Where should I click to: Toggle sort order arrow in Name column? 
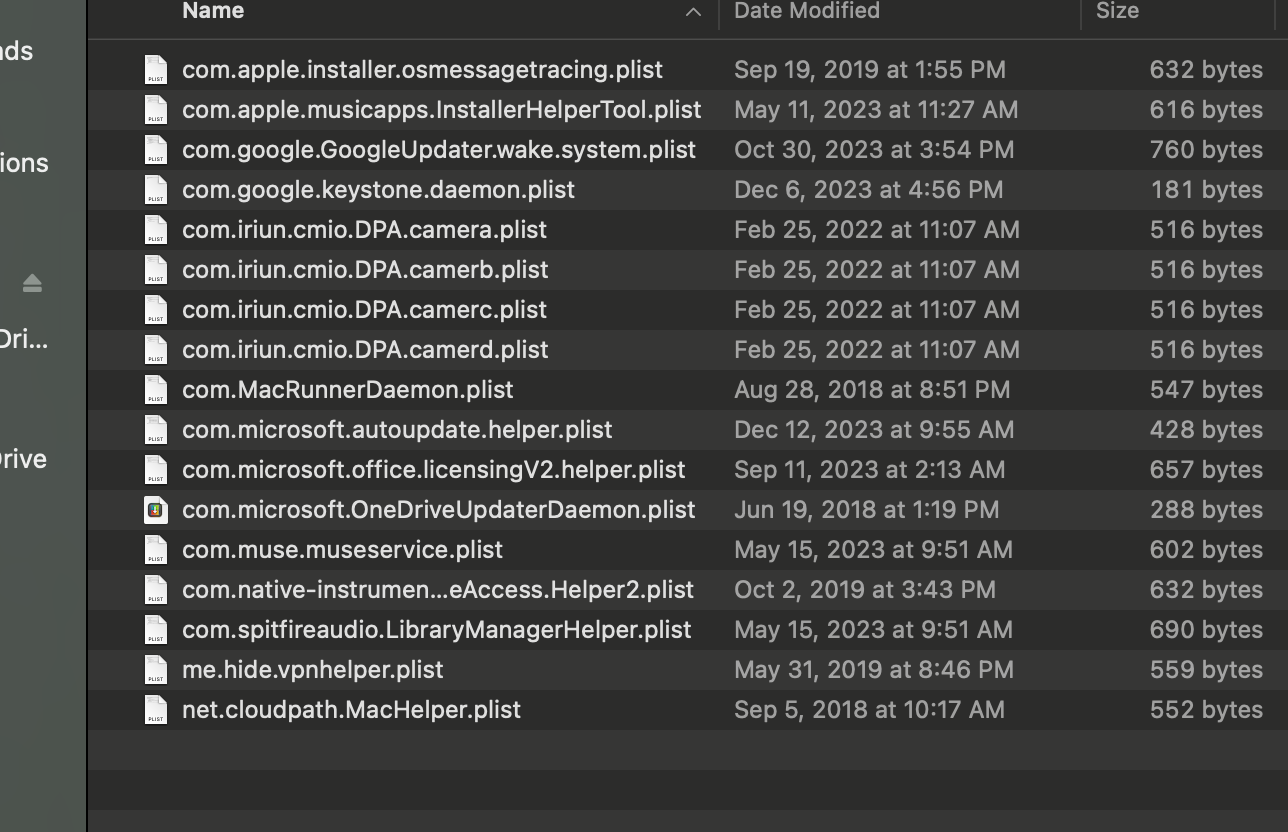click(x=693, y=12)
